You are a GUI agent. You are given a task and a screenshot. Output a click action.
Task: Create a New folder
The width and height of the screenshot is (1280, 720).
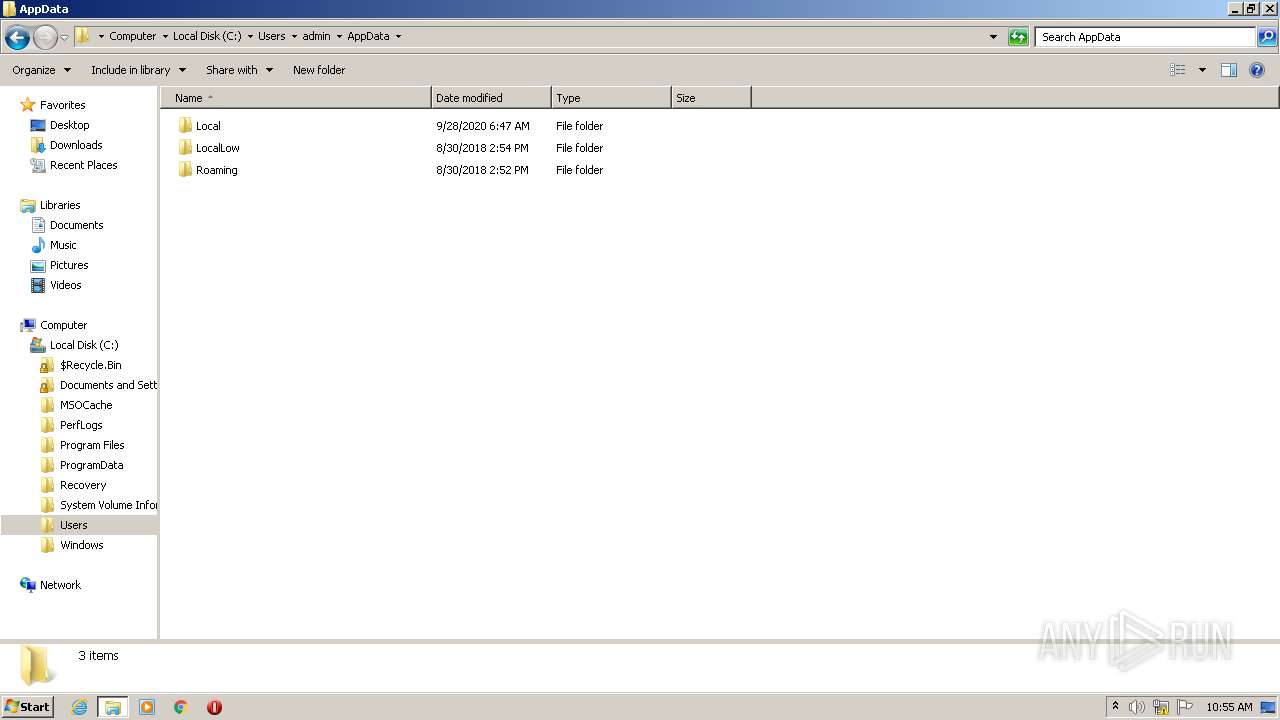[x=319, y=70]
